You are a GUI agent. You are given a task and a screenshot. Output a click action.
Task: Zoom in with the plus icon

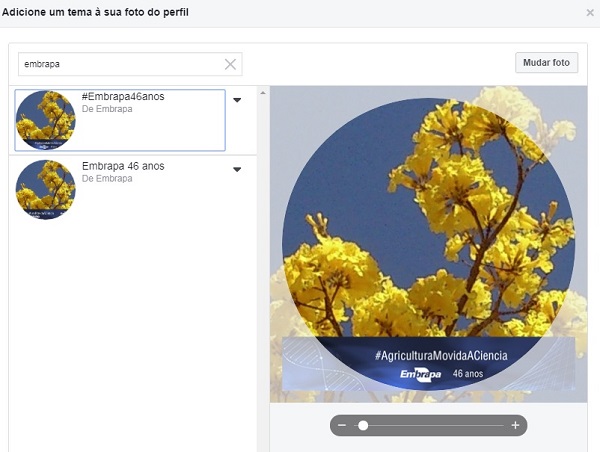coord(515,425)
